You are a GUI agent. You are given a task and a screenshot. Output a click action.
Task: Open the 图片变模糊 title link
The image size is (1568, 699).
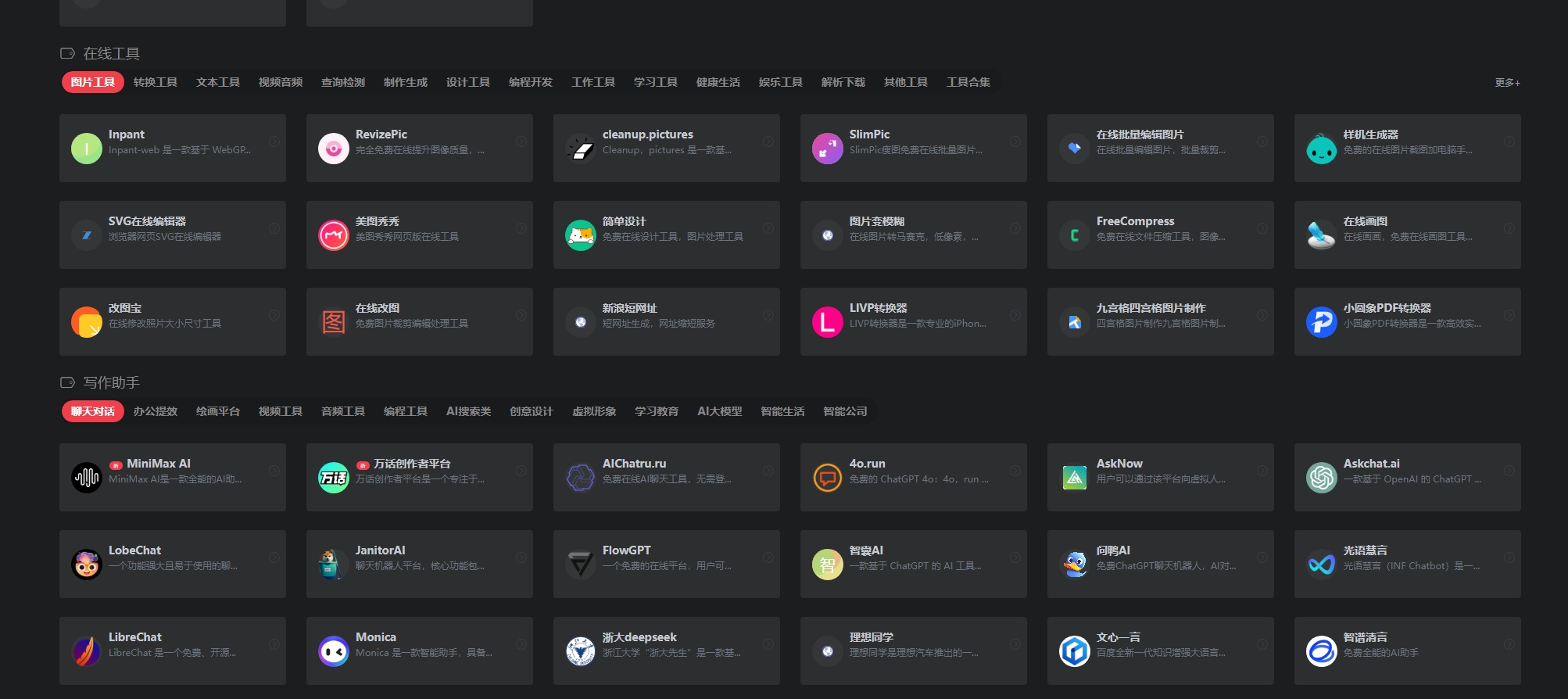pyautogui.click(x=877, y=221)
